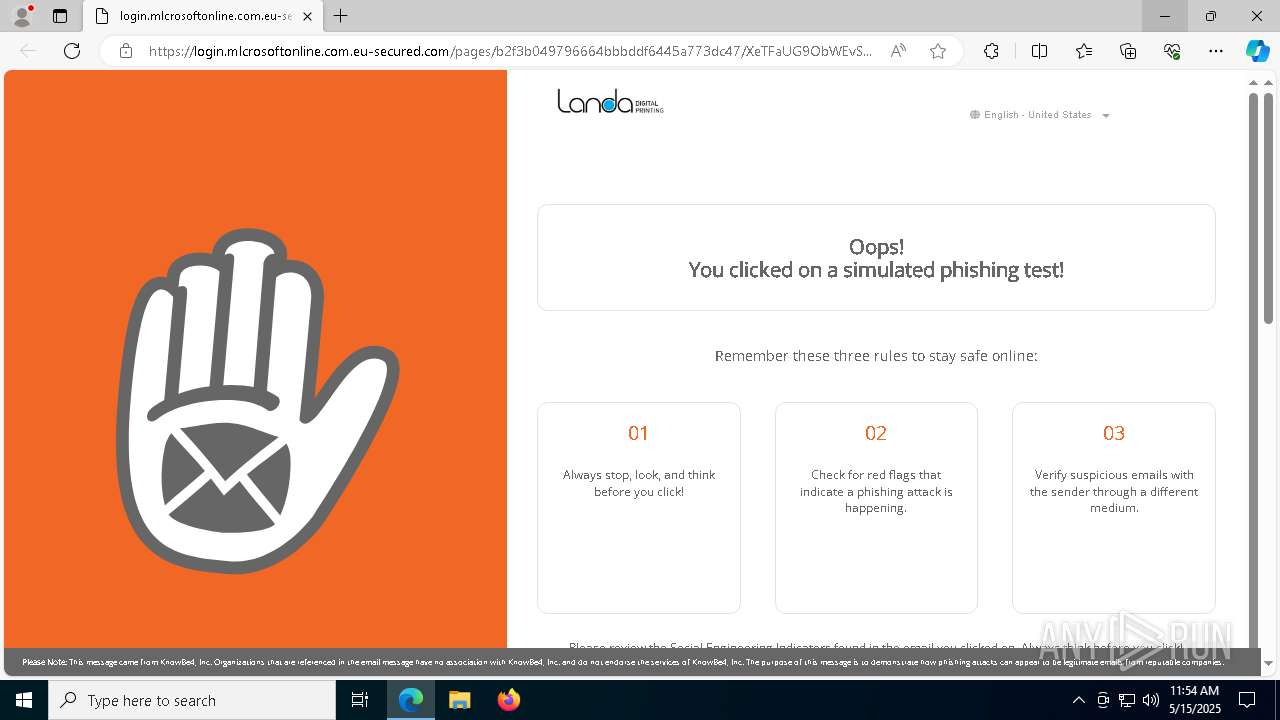Click the scrollbar down arrow
Viewport: 1280px width, 720px height.
(x=1268, y=663)
